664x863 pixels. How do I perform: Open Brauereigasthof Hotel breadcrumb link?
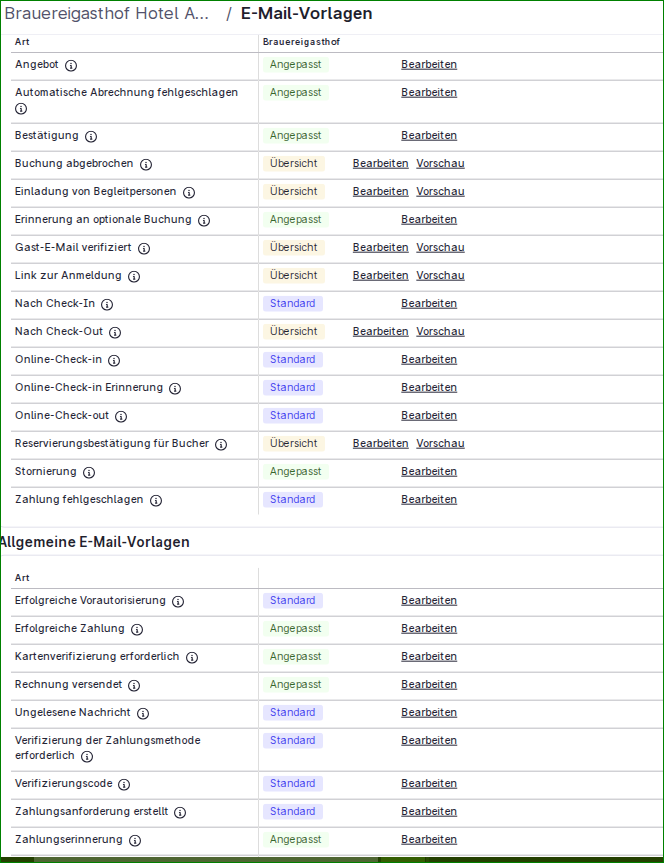click(x=107, y=13)
